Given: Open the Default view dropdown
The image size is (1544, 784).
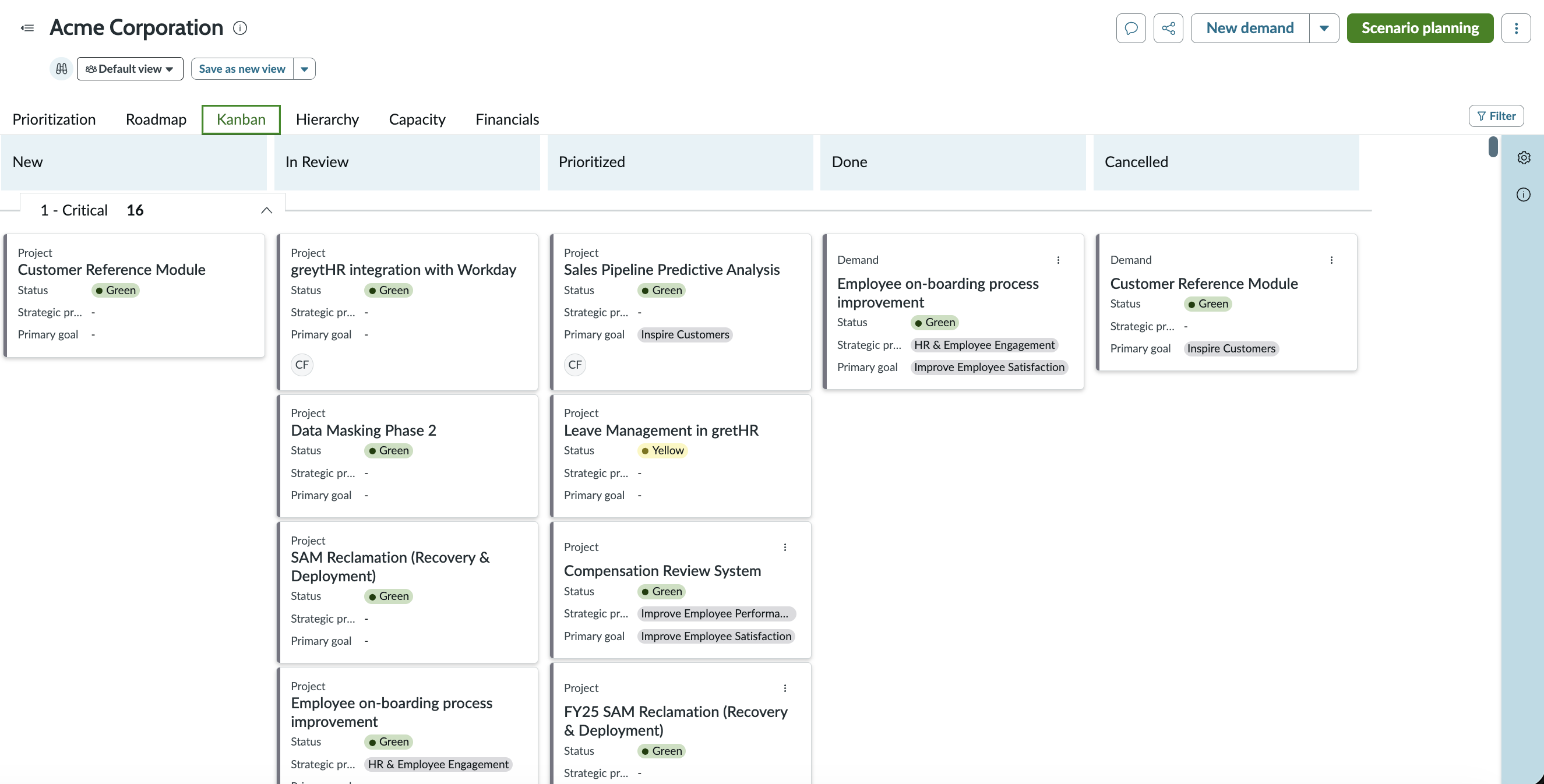Looking at the screenshot, I should (x=129, y=69).
